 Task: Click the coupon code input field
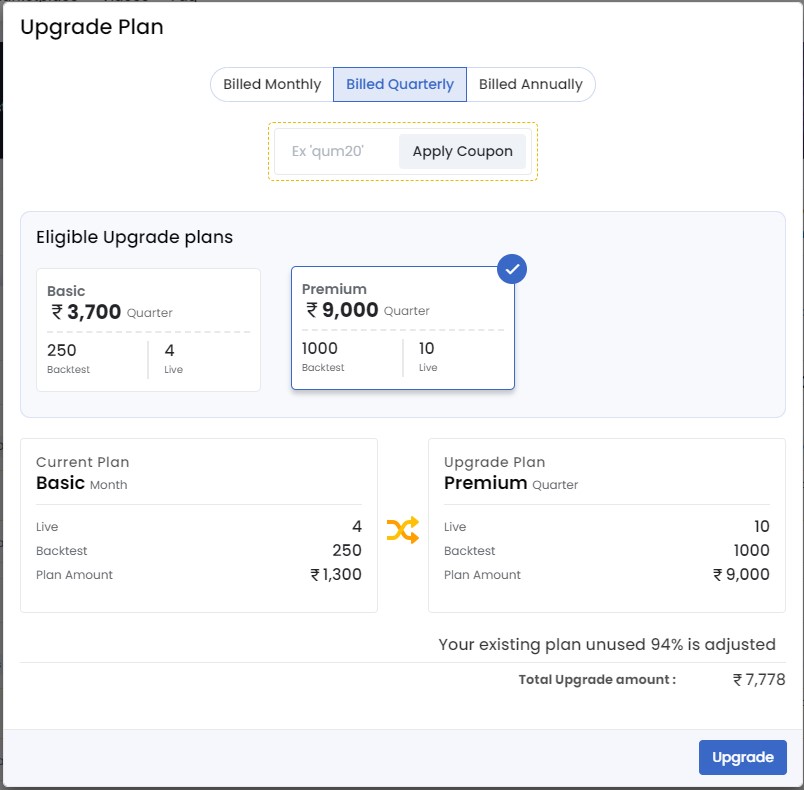click(x=336, y=152)
